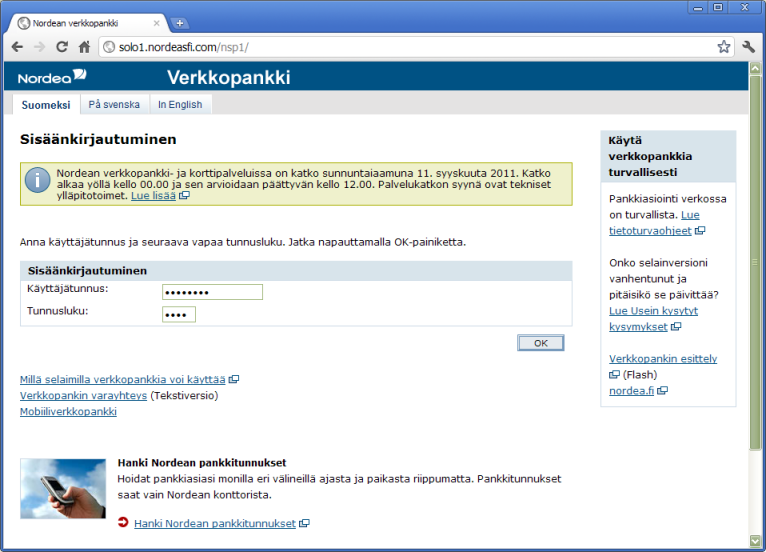Click the site icon in the address bar
The width and height of the screenshot is (766, 552).
(110, 47)
